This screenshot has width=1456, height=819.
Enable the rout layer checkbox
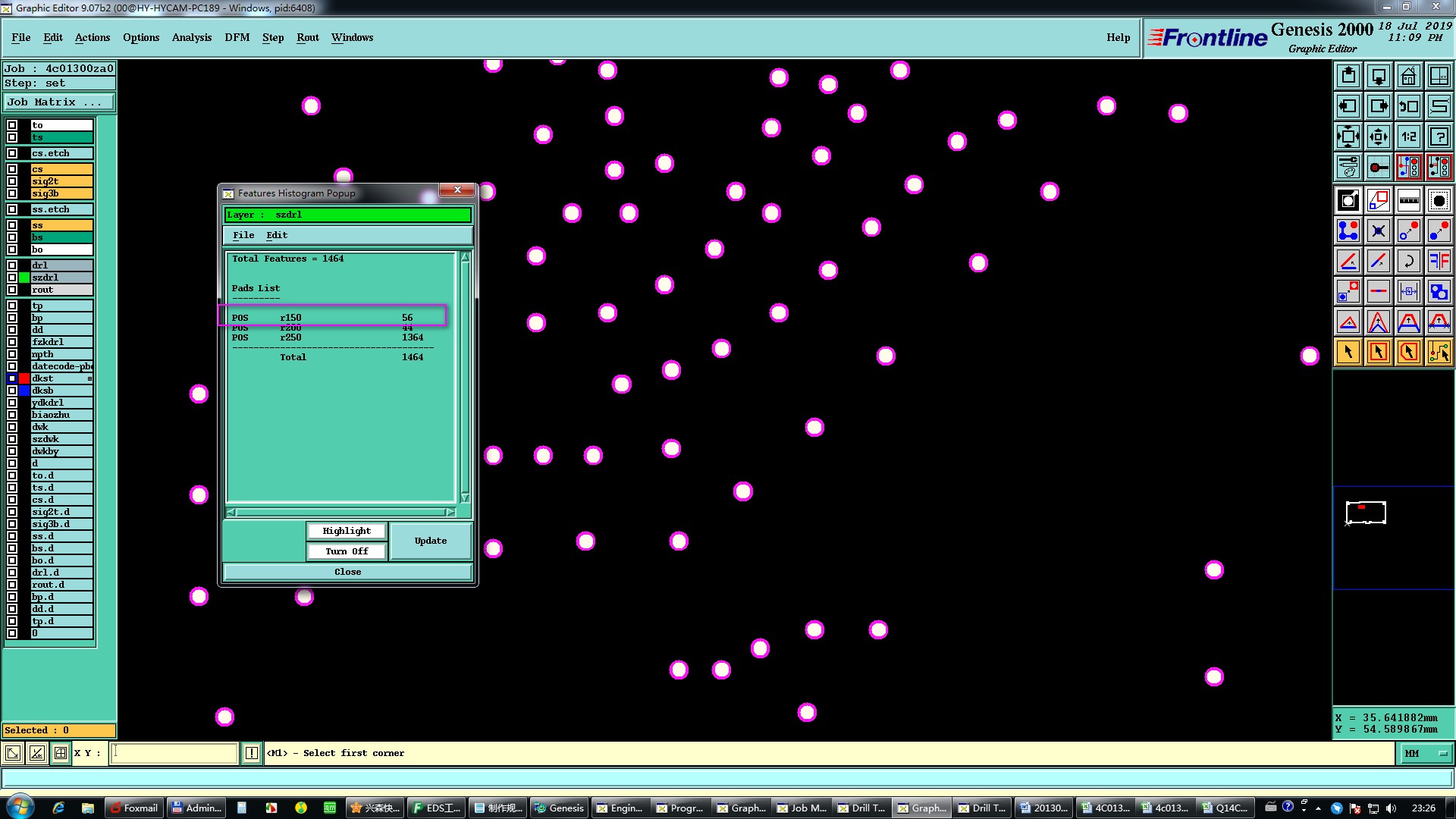click(x=12, y=290)
